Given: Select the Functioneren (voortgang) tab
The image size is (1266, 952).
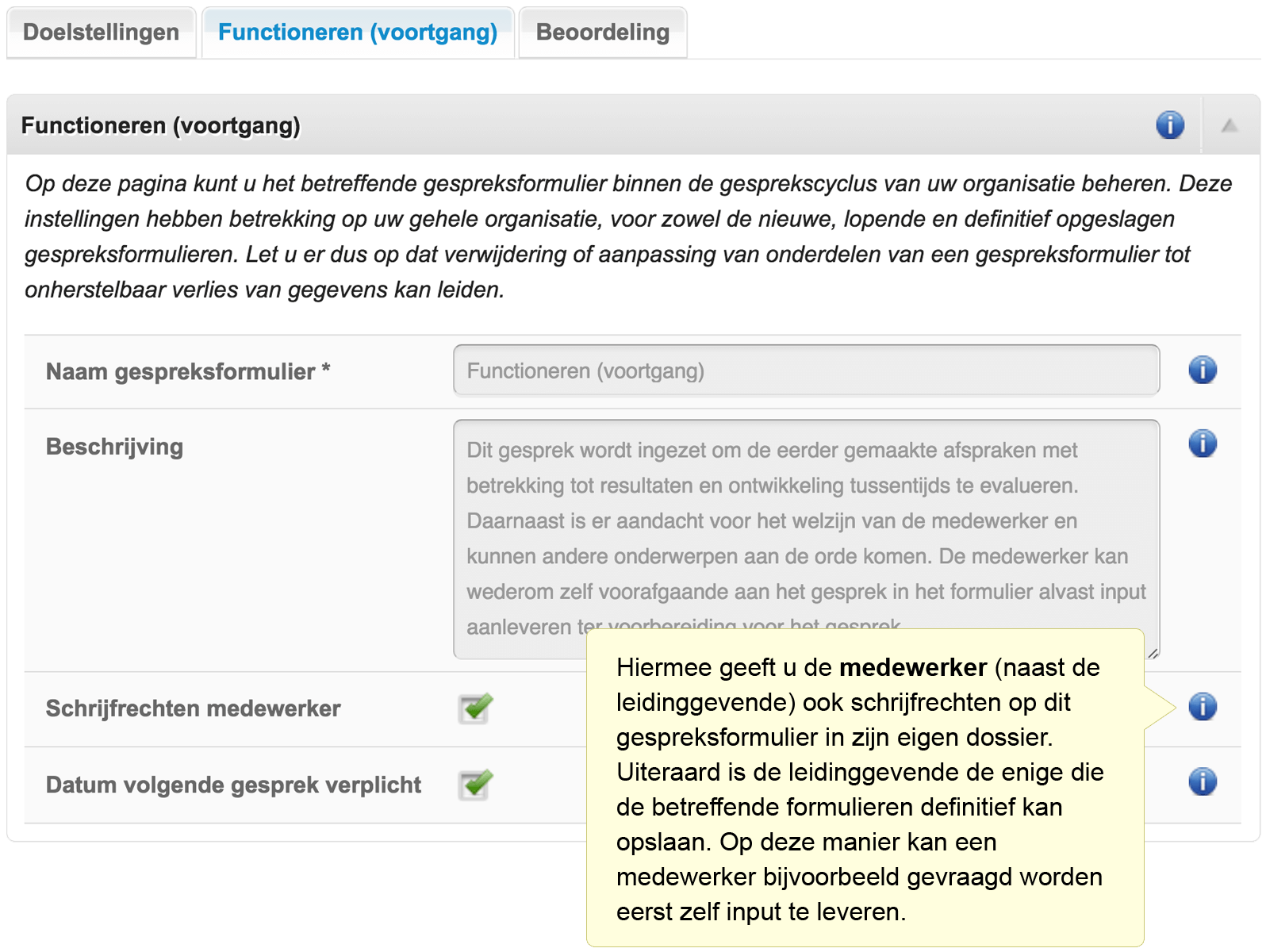Looking at the screenshot, I should click(x=358, y=33).
